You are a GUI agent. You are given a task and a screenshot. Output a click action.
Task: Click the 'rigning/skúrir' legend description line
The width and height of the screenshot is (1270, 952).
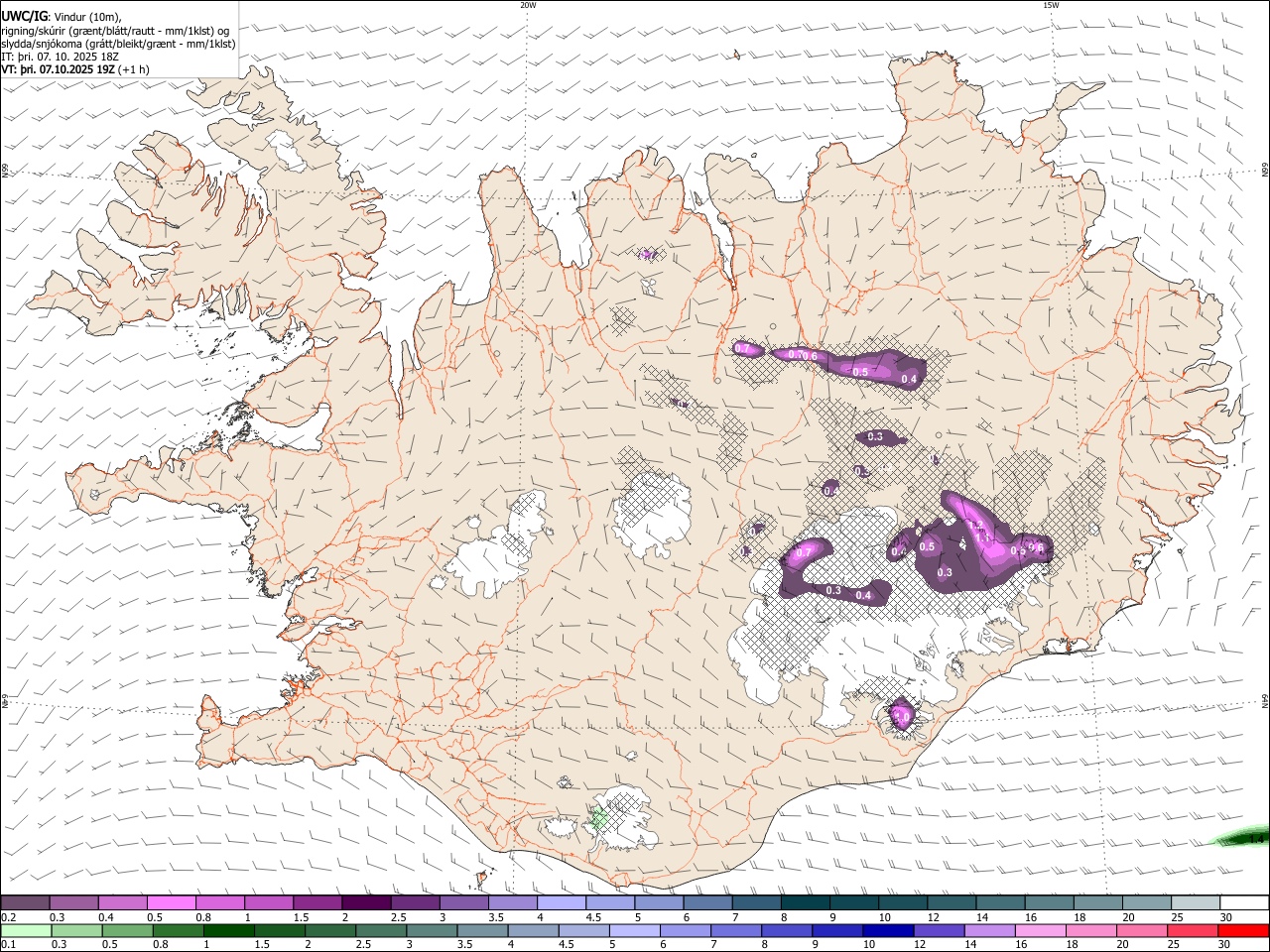115,31
